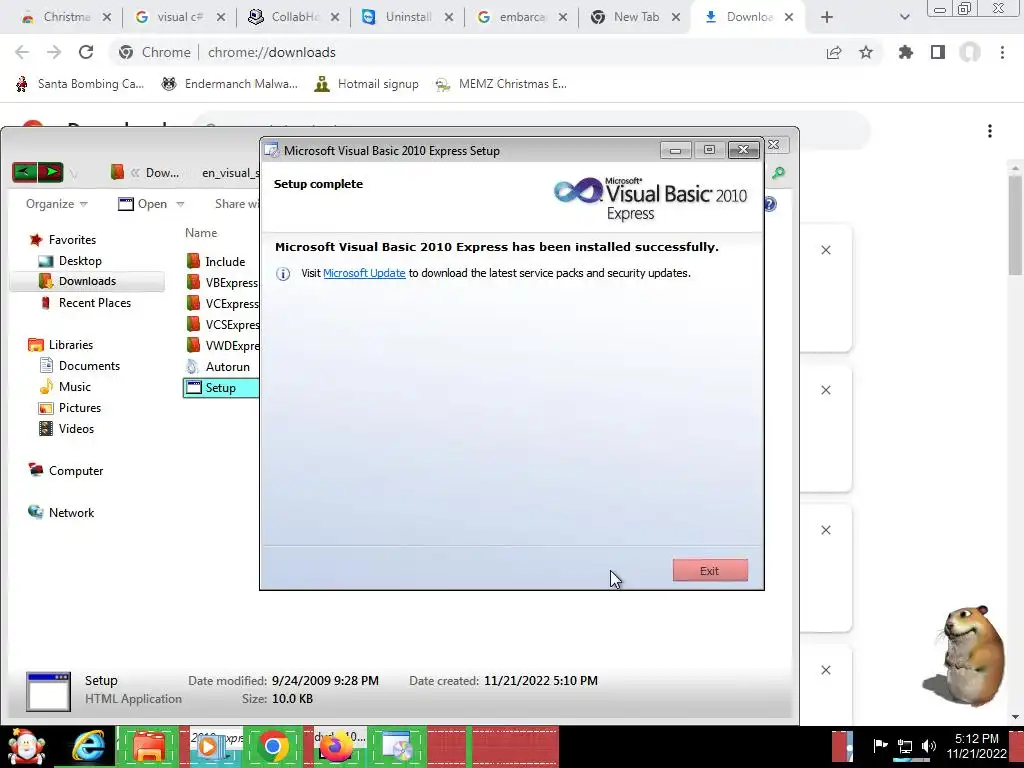Viewport: 1024px width, 768px height.
Task: Open the Chrome profile avatar
Action: pos(970,52)
